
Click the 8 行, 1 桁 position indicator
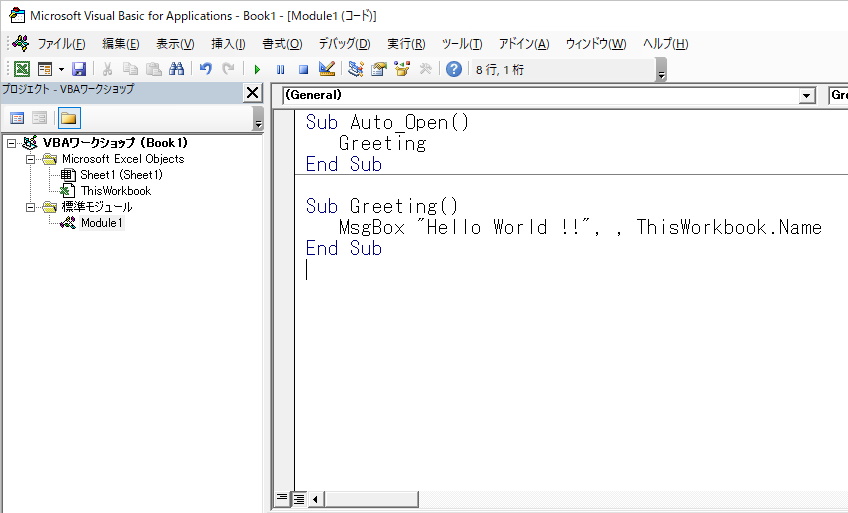500,70
